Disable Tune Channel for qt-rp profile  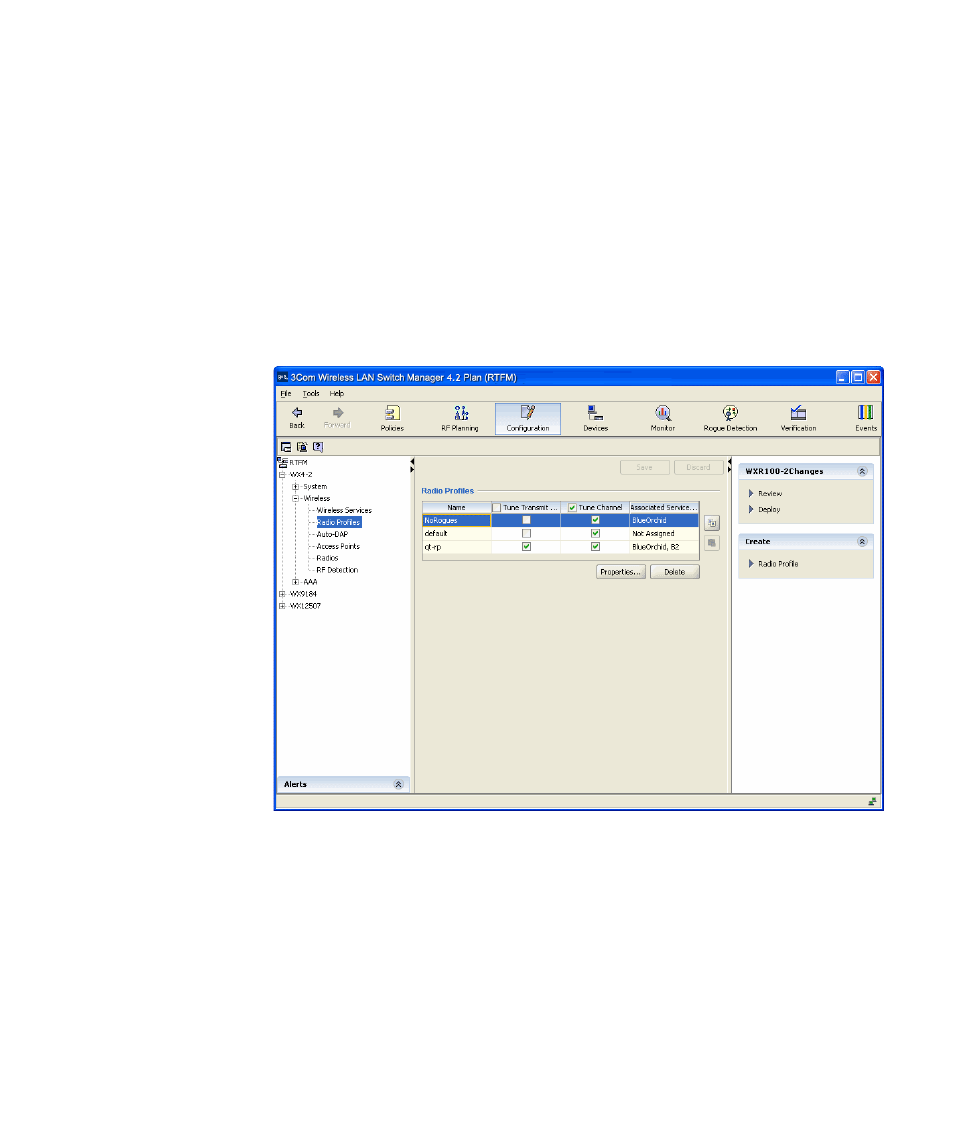tap(595, 546)
